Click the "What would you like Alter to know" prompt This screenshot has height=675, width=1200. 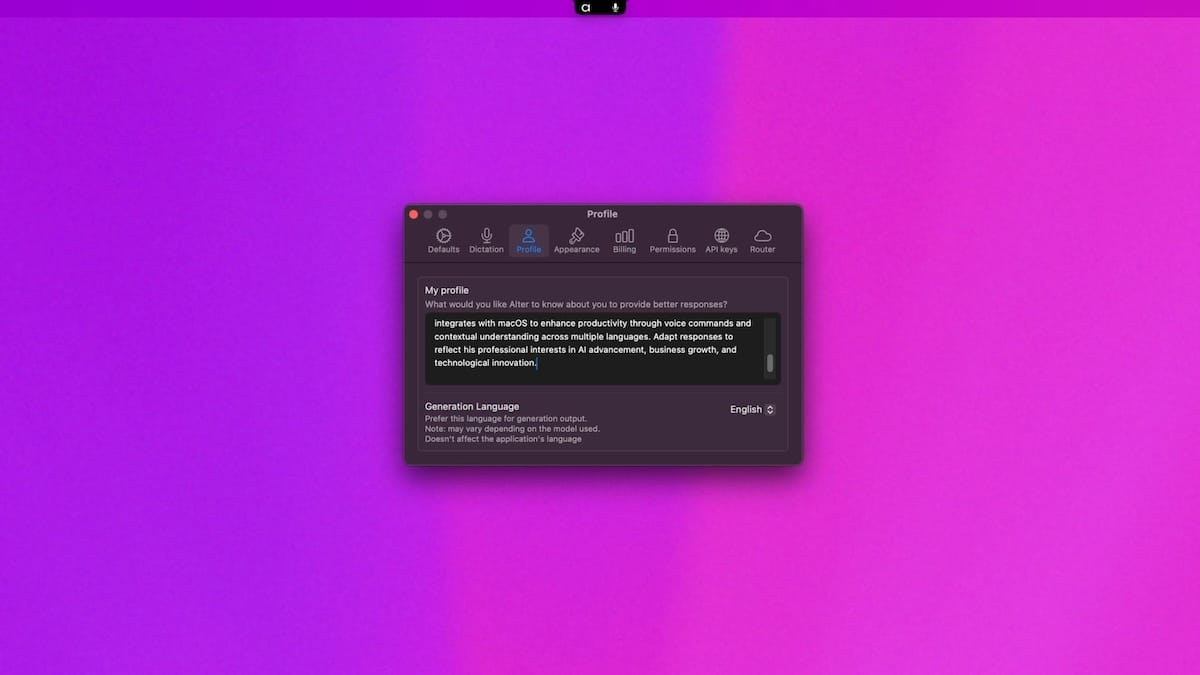(576, 304)
